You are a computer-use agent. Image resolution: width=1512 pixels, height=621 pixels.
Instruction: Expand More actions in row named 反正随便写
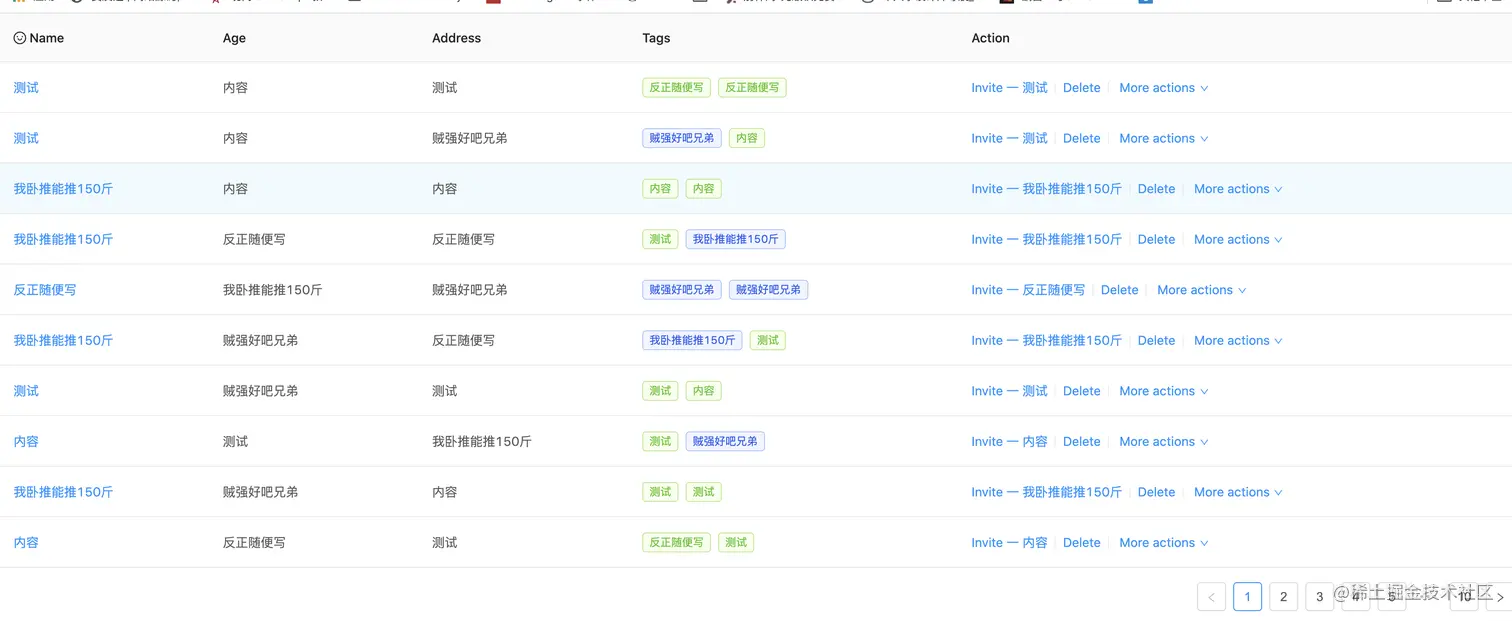1201,290
